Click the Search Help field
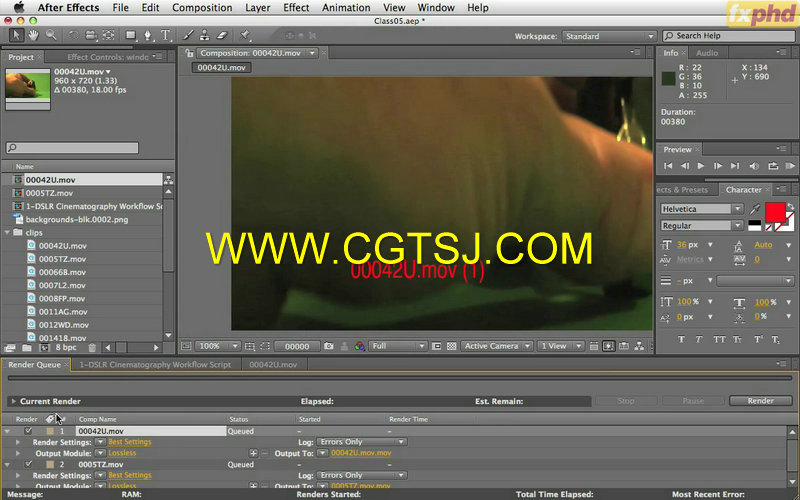The width and height of the screenshot is (800, 500). click(730, 36)
